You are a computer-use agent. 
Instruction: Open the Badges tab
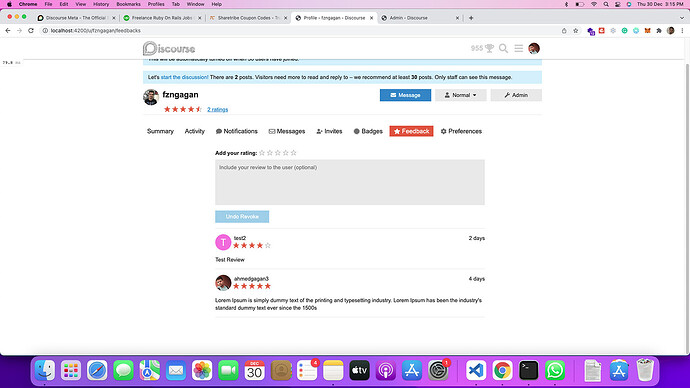(368, 131)
